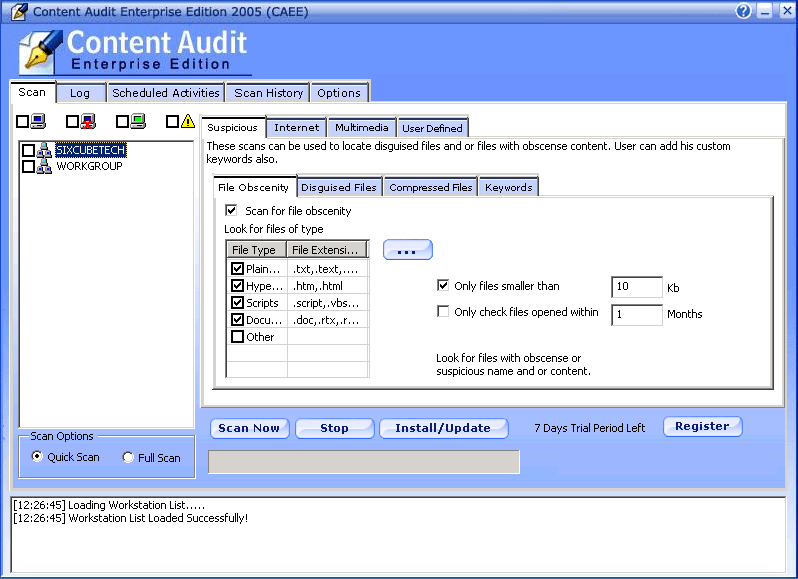The width and height of the screenshot is (798, 579).
Task: Click the 7 Days Trial Period Left text
Action: [589, 428]
